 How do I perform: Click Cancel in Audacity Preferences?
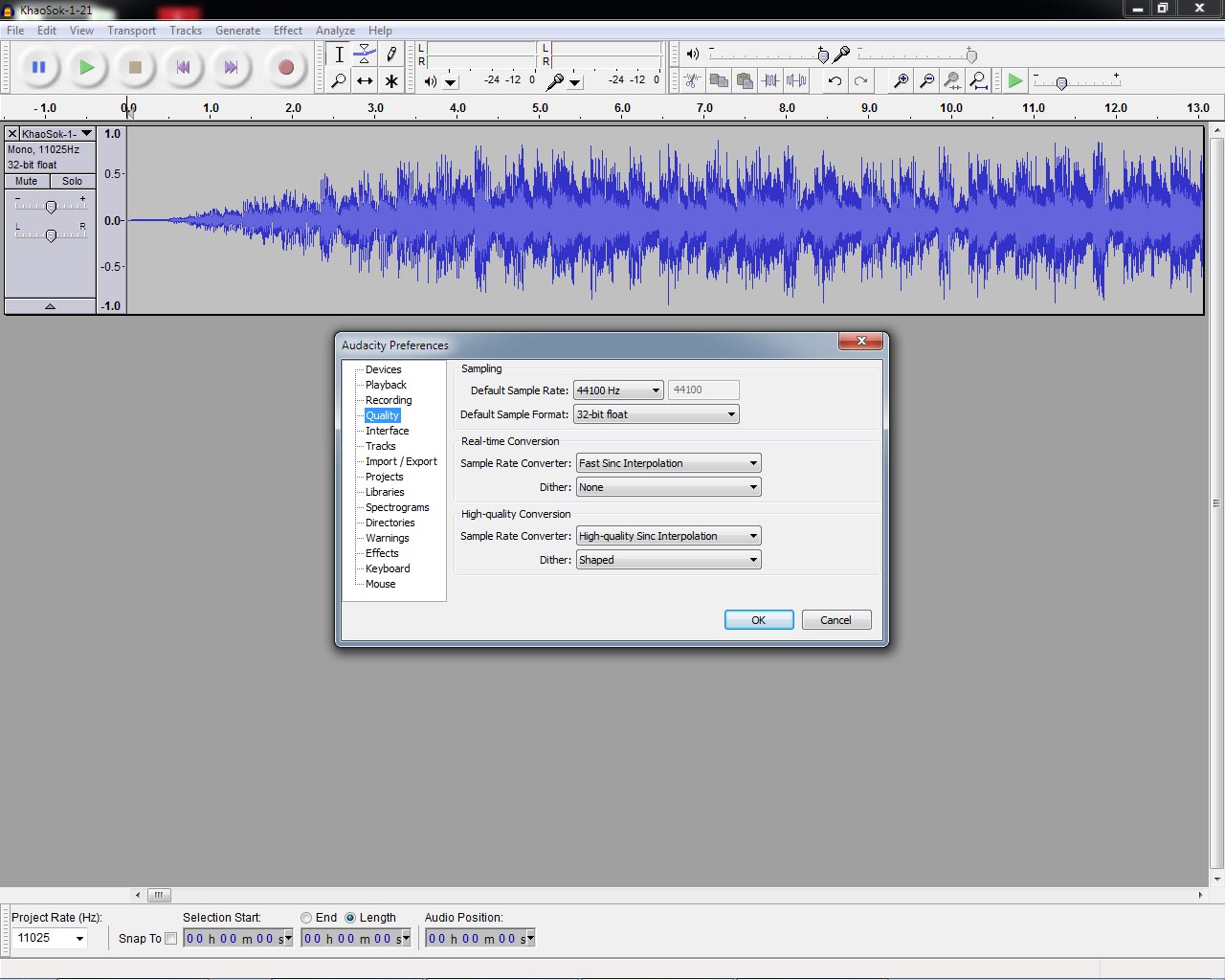[x=835, y=620]
